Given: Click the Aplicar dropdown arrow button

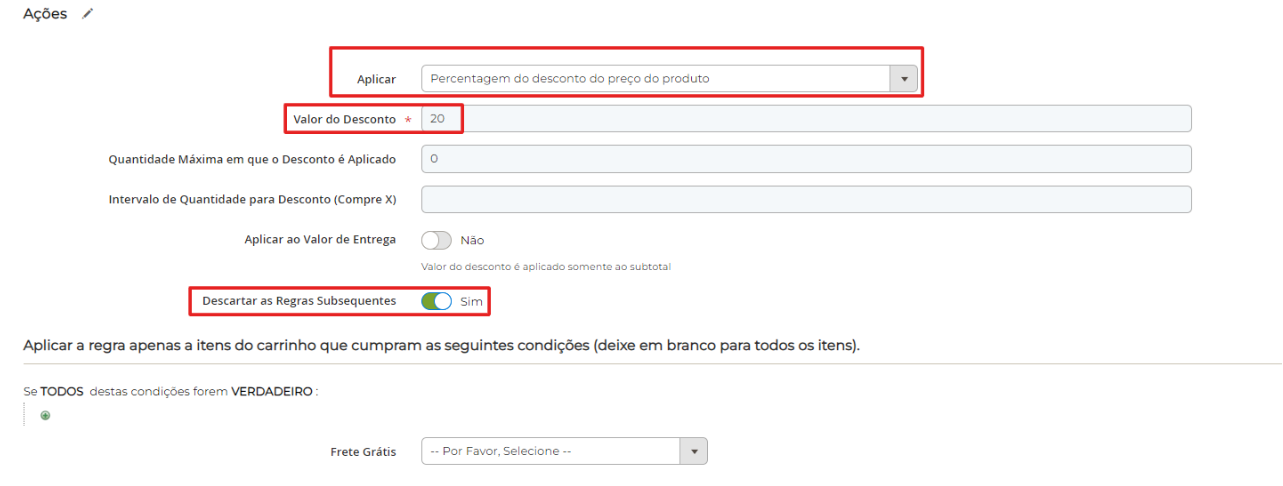Looking at the screenshot, I should pos(904,79).
